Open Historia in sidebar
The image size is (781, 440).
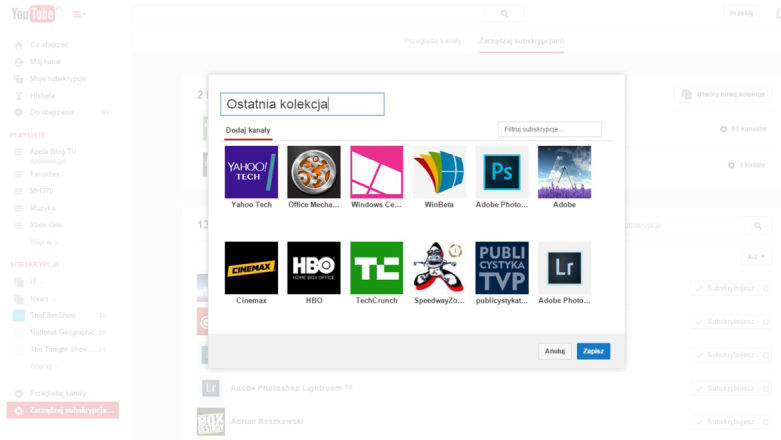coord(42,96)
